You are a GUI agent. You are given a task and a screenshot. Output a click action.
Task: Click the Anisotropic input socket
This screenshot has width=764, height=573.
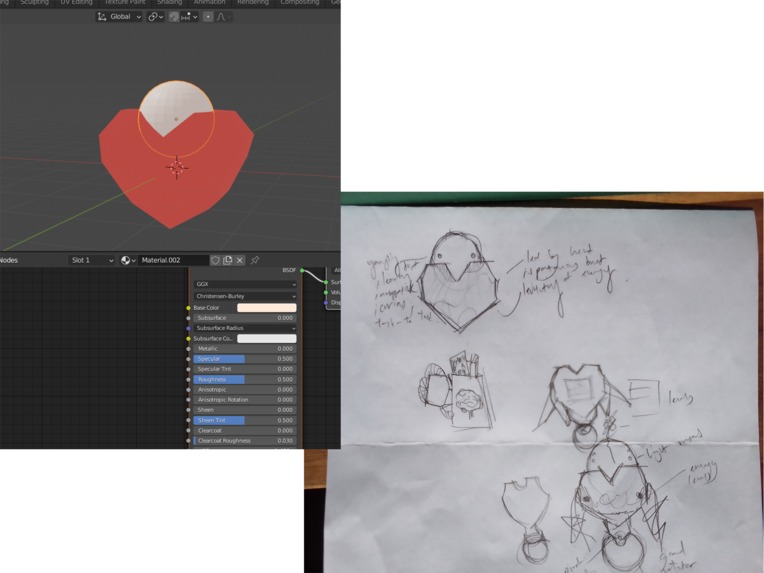(189, 390)
